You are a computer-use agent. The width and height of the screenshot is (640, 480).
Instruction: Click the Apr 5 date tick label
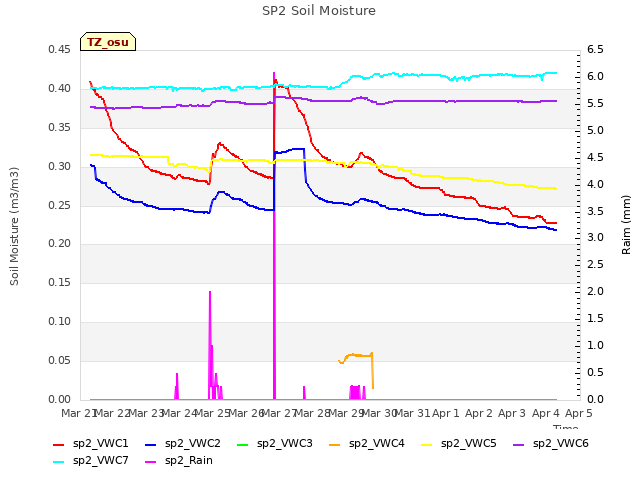(x=579, y=413)
